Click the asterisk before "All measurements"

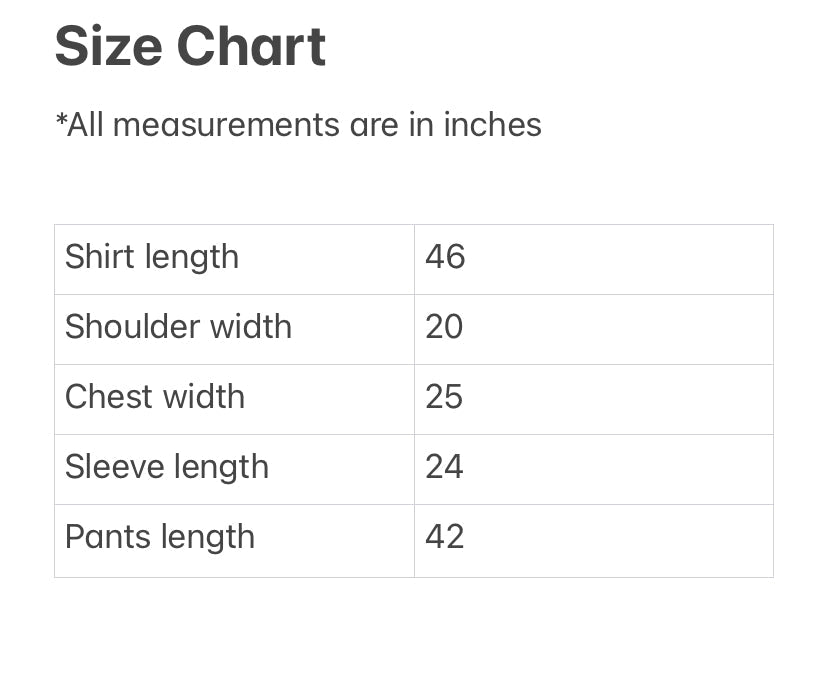[61, 120]
